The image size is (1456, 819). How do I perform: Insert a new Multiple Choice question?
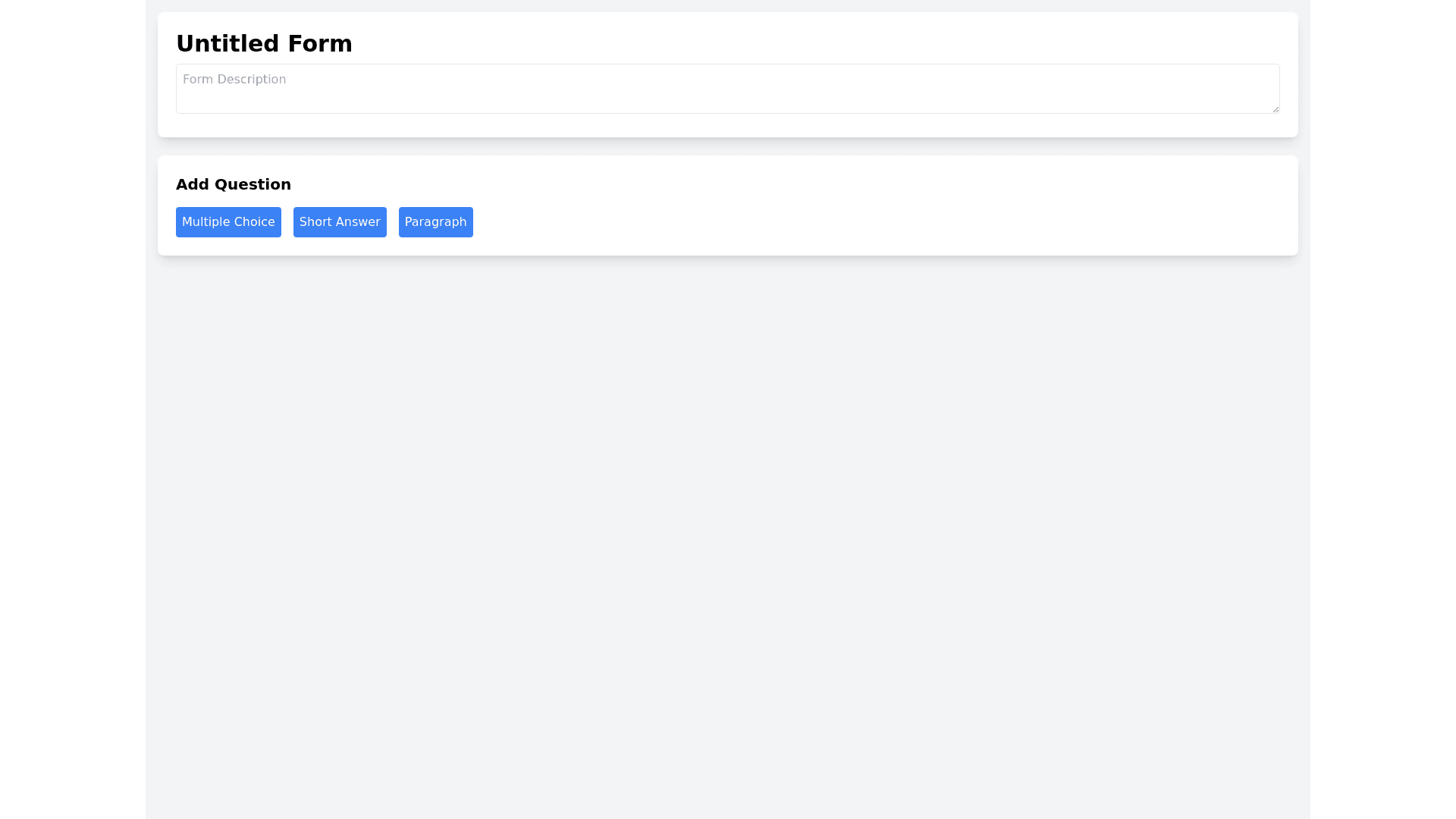[228, 222]
